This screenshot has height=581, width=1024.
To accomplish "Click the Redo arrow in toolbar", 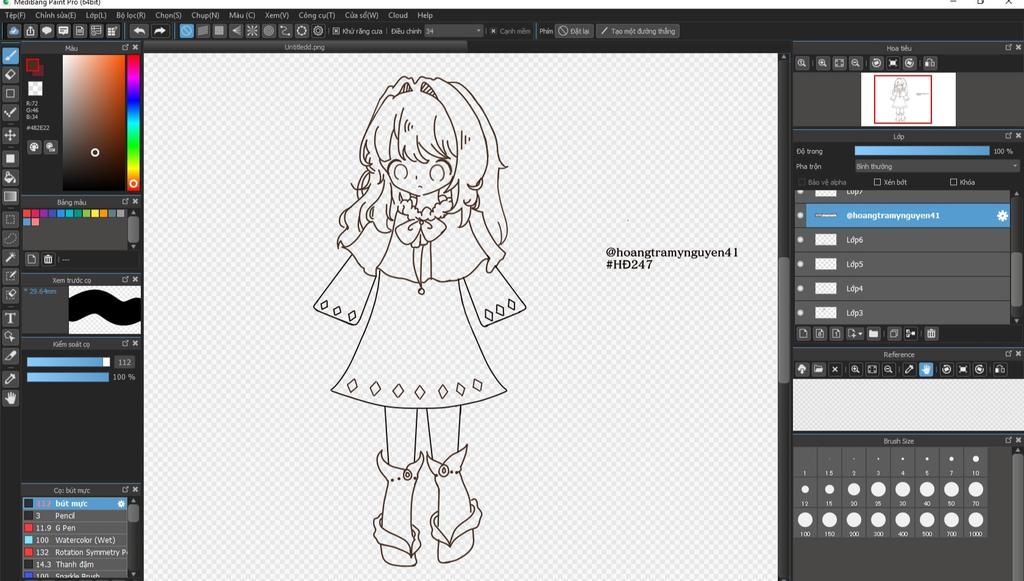I will click(x=159, y=31).
